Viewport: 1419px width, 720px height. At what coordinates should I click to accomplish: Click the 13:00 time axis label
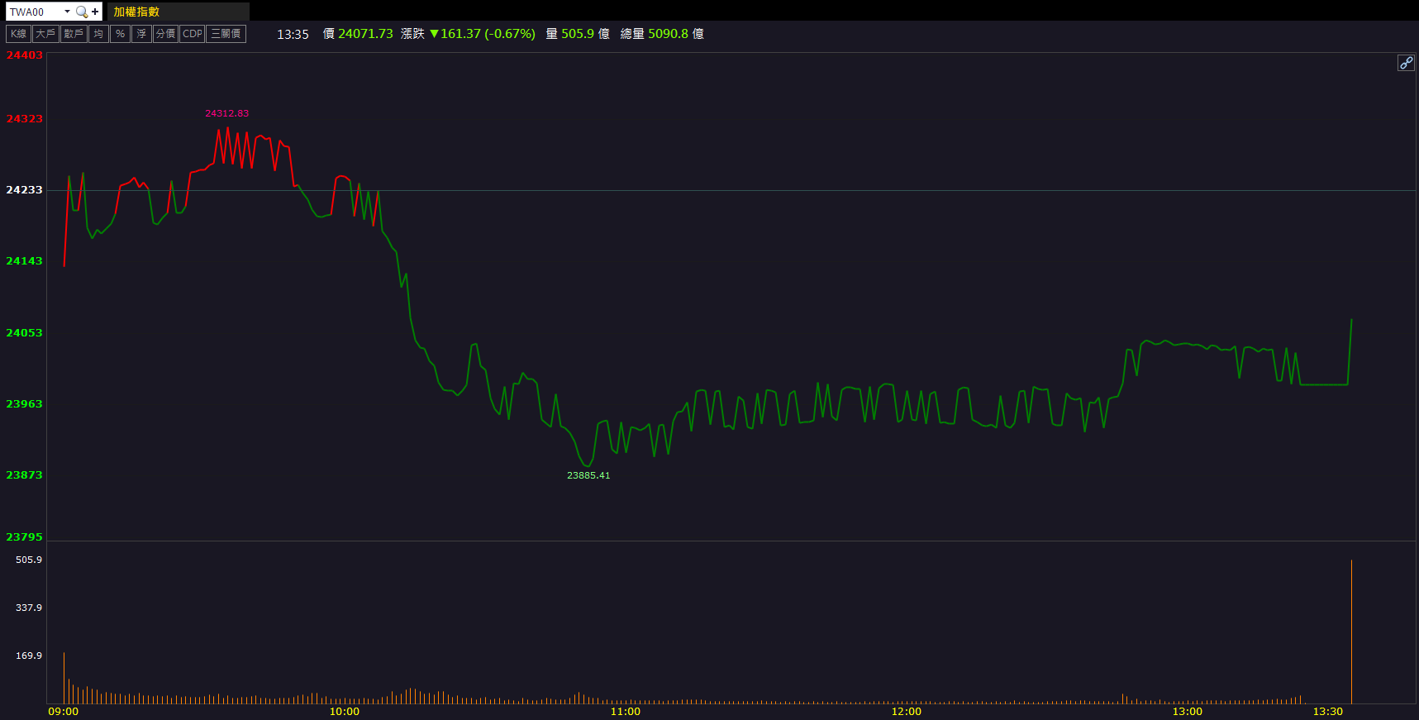point(1187,712)
